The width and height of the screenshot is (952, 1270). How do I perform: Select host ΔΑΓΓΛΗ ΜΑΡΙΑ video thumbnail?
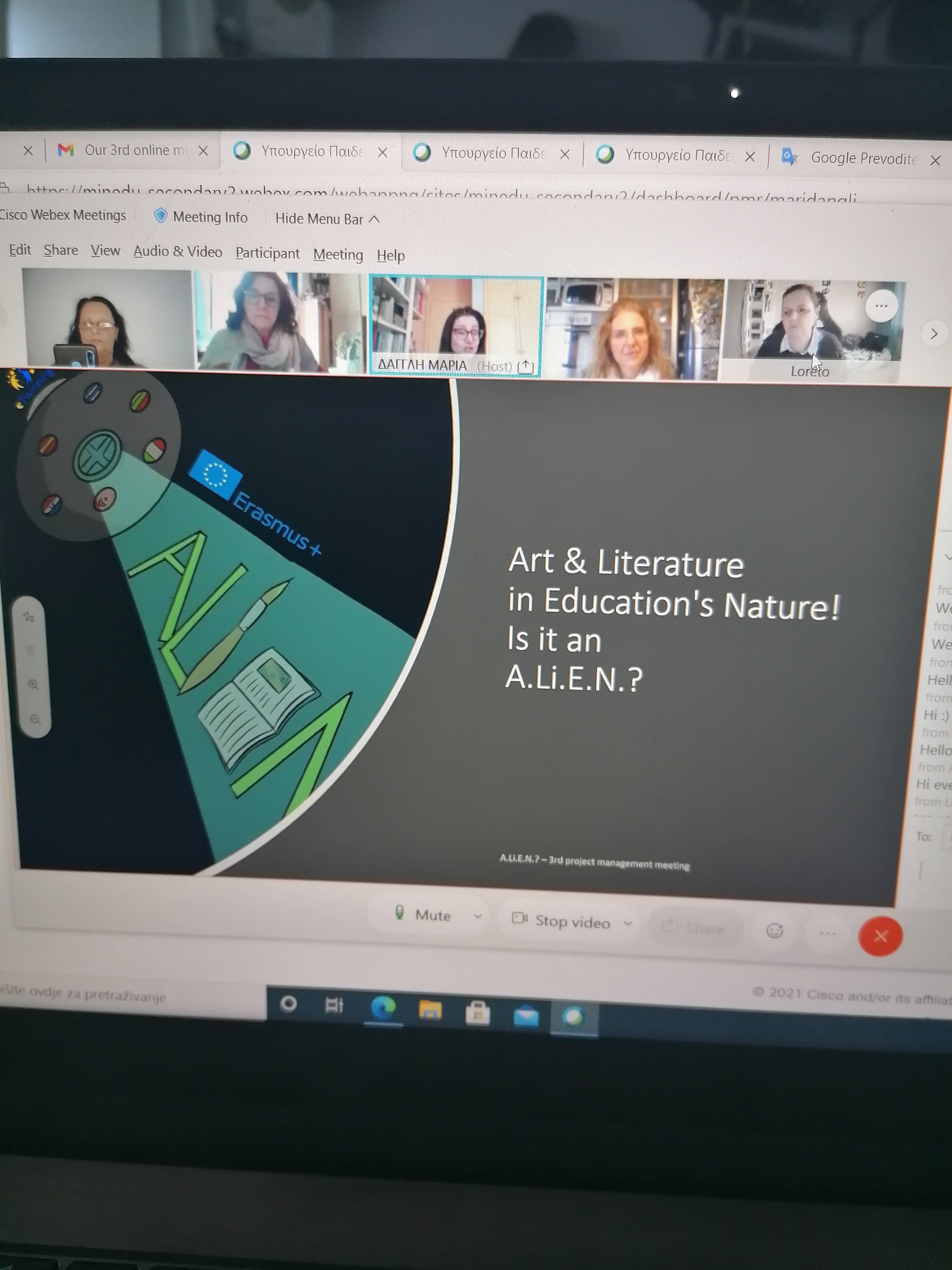456,326
